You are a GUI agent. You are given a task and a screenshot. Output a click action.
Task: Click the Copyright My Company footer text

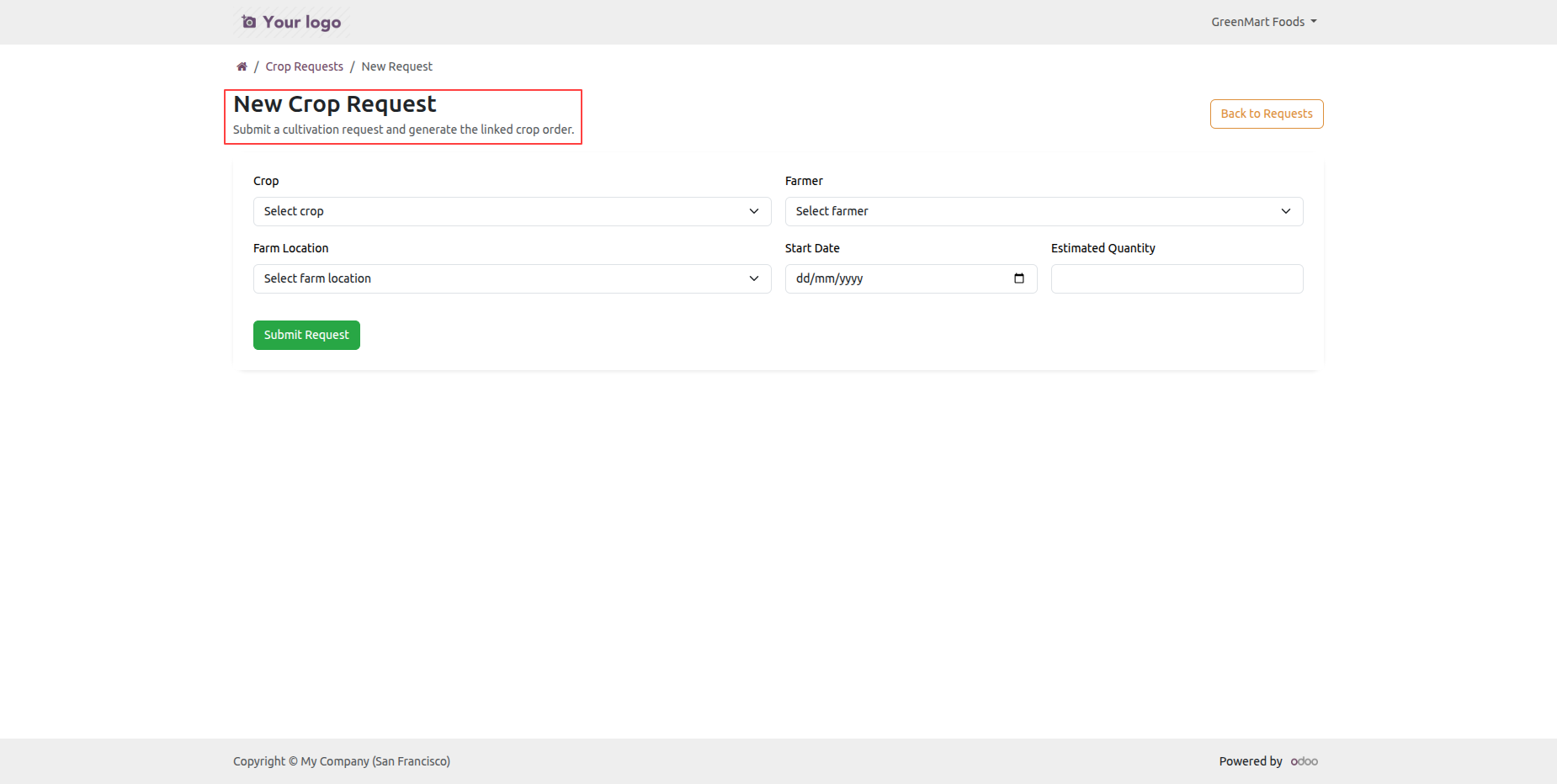[x=342, y=761]
